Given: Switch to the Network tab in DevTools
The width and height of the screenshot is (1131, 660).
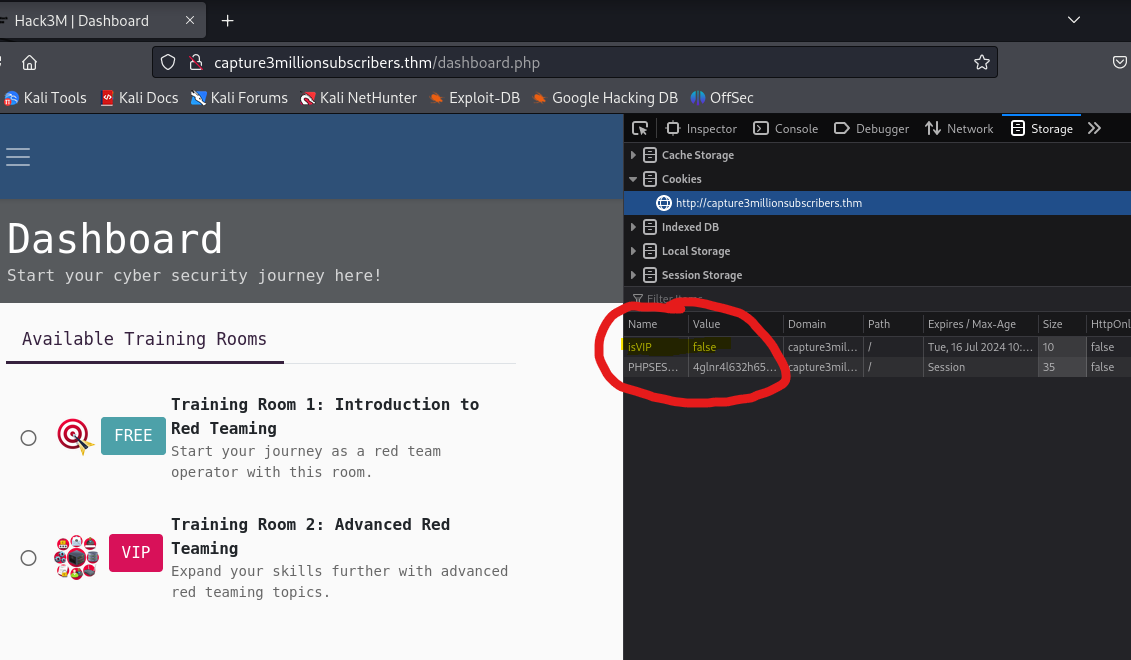Looking at the screenshot, I should pyautogui.click(x=959, y=128).
